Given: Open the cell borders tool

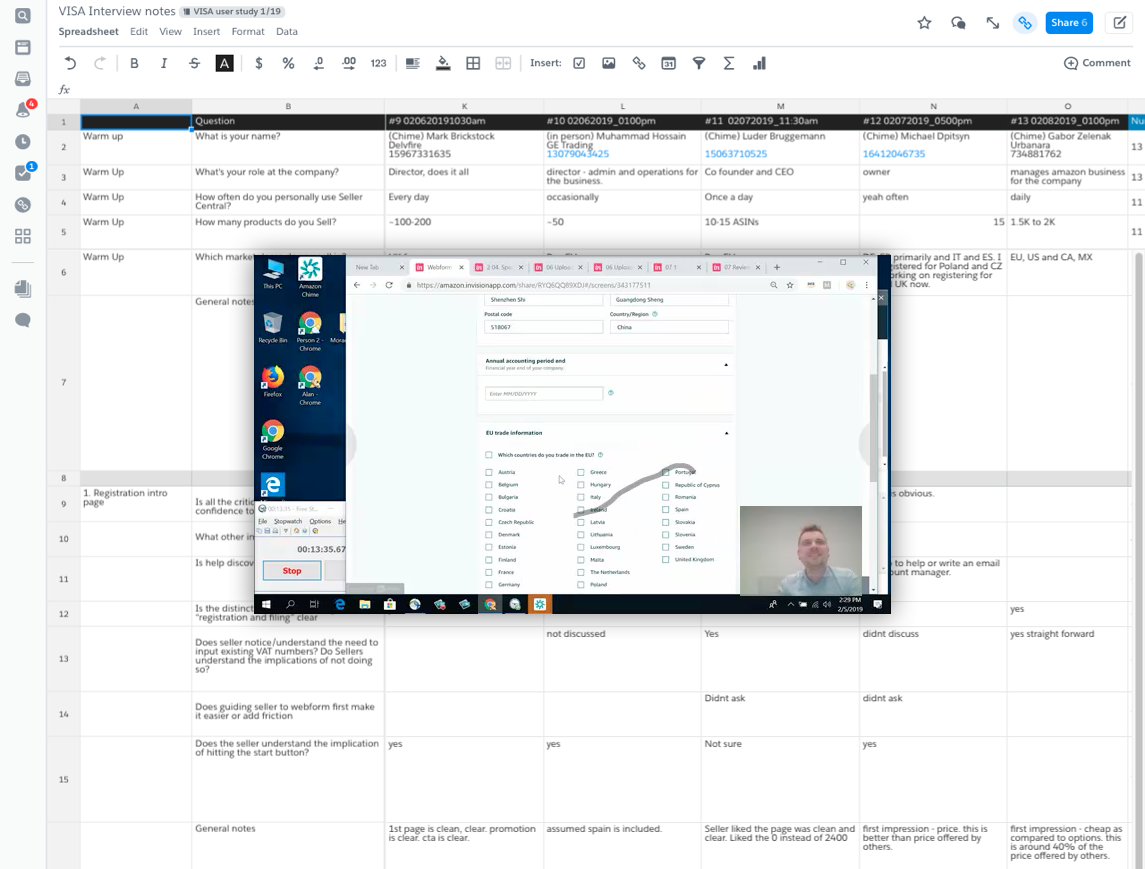Looking at the screenshot, I should click(473, 64).
